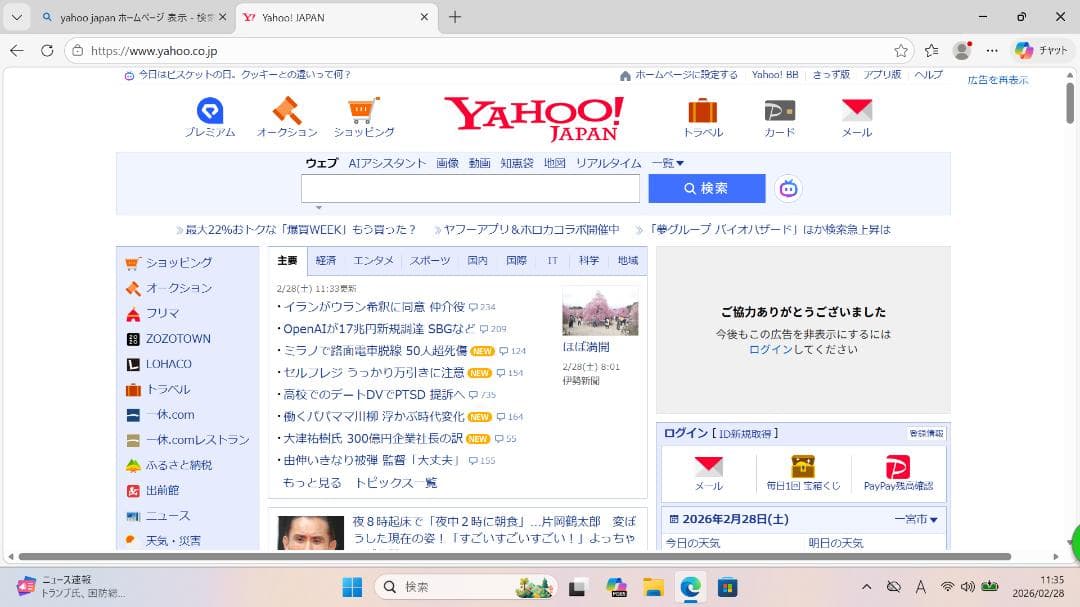Switch search to 知恵袋 mode

(x=517, y=163)
